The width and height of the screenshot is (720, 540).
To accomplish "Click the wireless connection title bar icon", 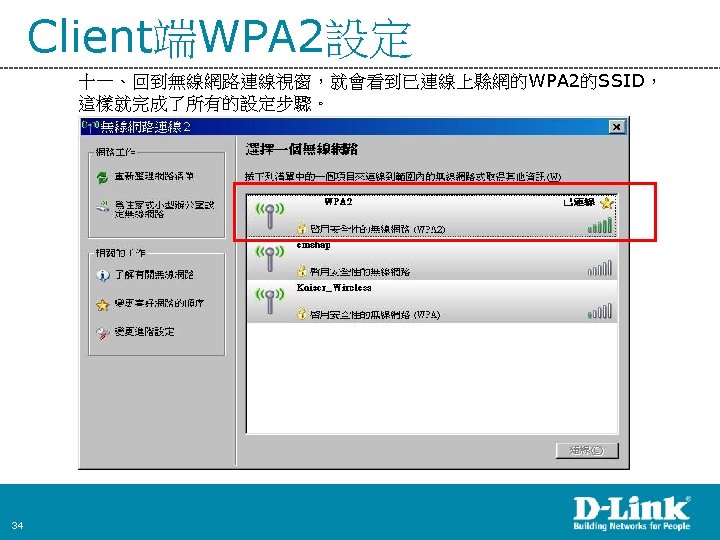I will click(90, 125).
